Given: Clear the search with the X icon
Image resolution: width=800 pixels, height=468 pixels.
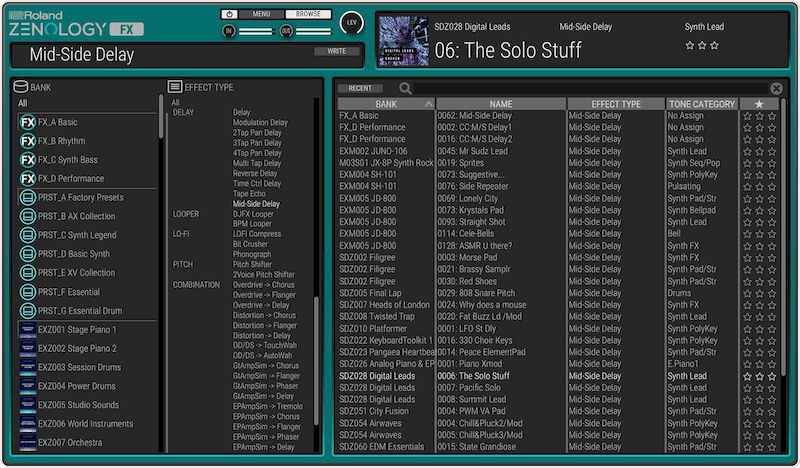Looking at the screenshot, I should [776, 88].
